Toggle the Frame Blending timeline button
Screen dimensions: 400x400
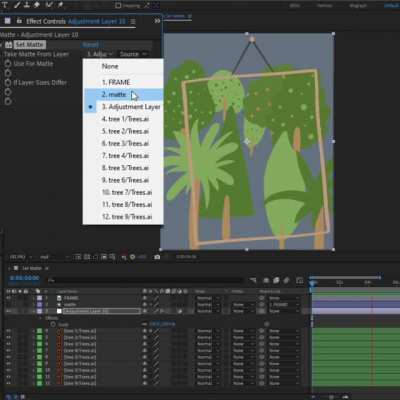click(276, 280)
